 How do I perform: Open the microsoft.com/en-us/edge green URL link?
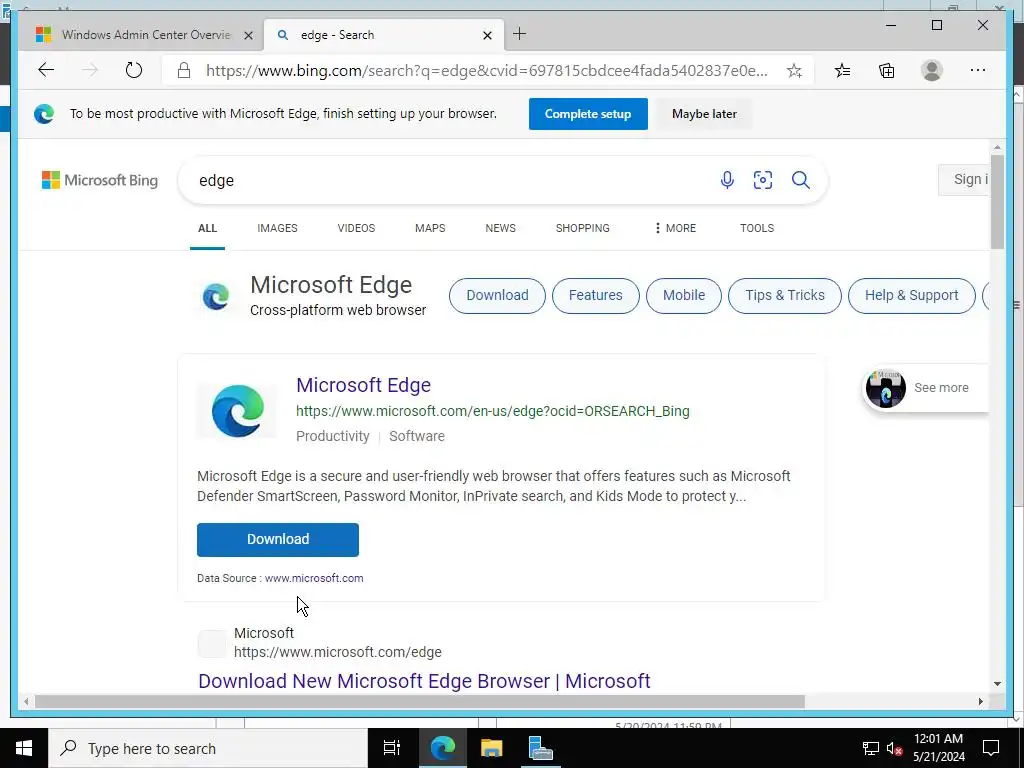[x=492, y=411]
